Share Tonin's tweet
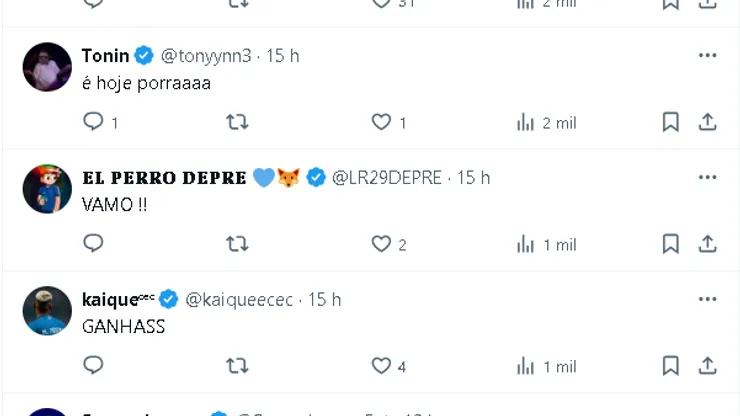 (708, 122)
